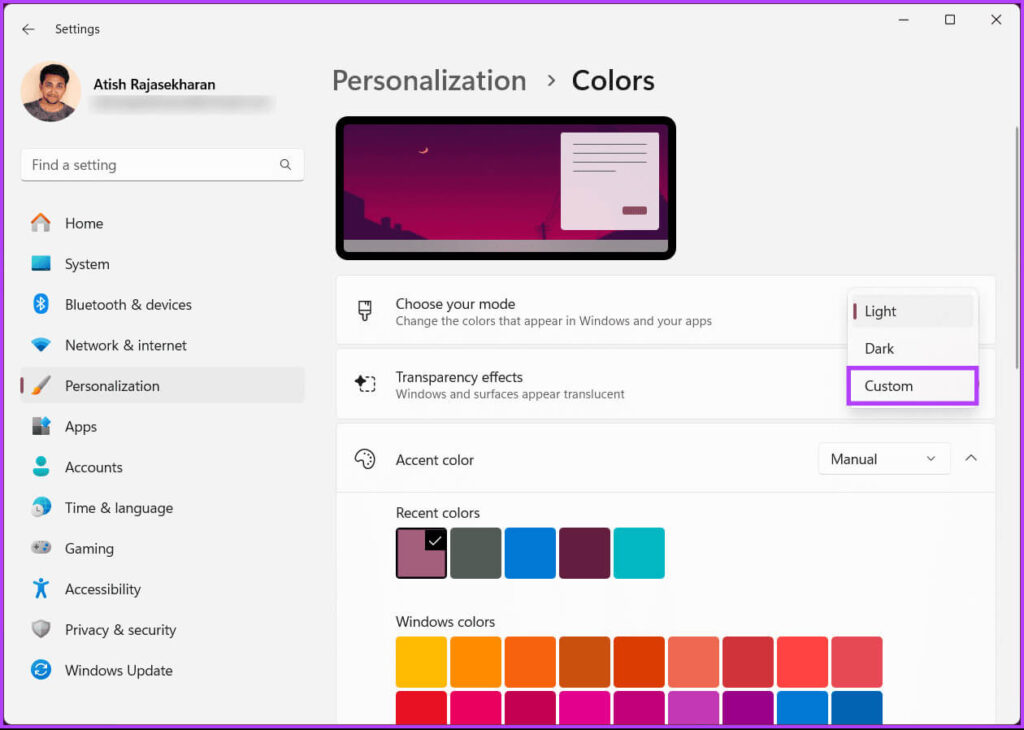Click the Personalization breadcrumb link

(429, 80)
